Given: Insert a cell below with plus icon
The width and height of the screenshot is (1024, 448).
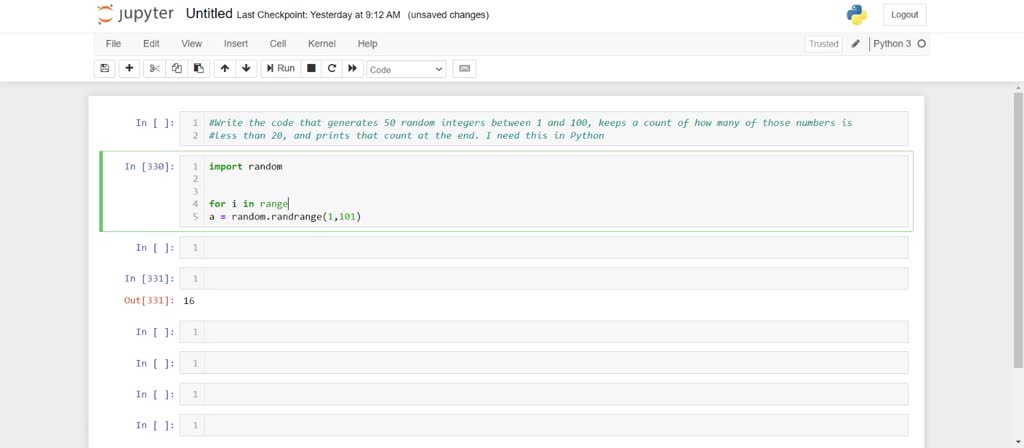Looking at the screenshot, I should pos(129,69).
